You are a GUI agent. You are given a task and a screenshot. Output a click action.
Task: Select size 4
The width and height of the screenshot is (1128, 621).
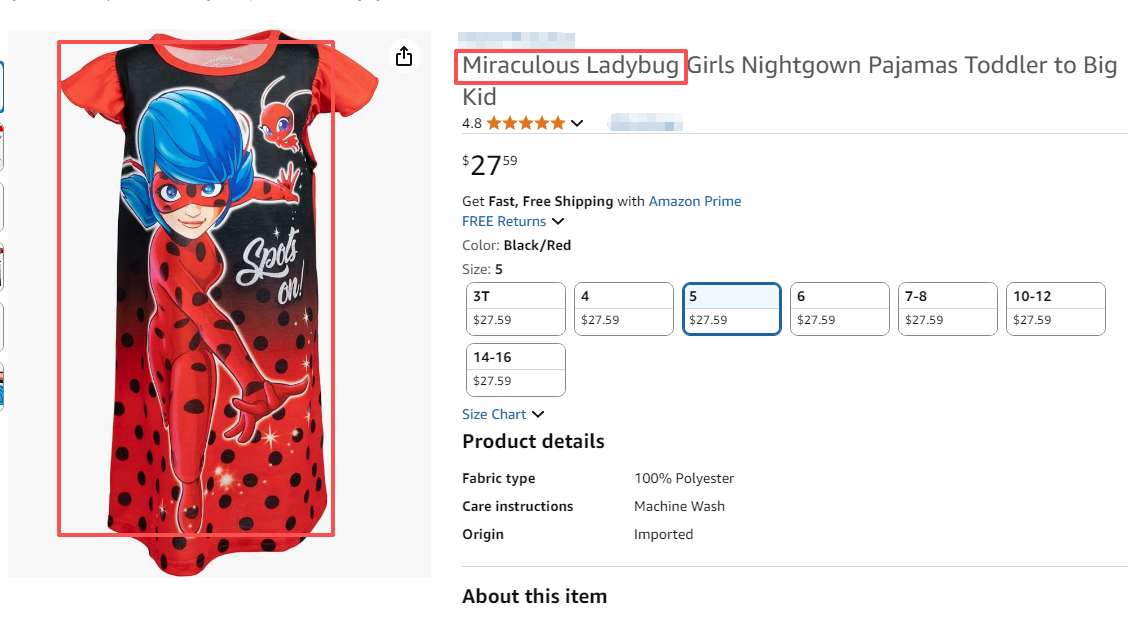click(x=624, y=308)
